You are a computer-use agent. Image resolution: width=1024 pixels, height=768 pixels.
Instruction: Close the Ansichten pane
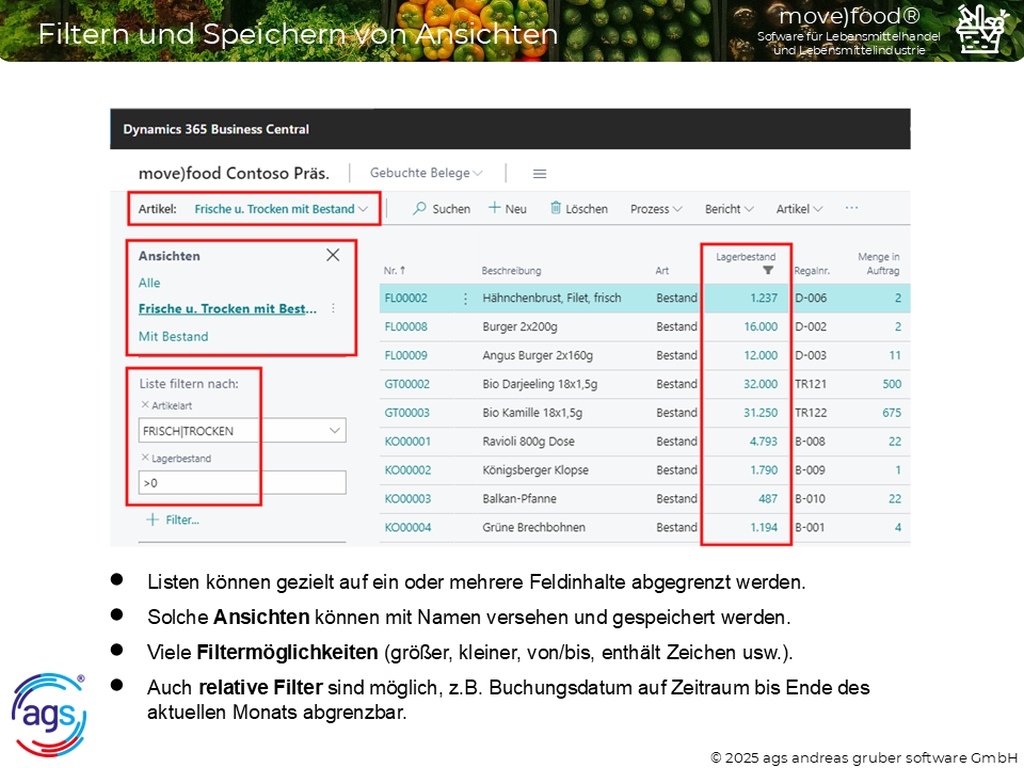click(333, 255)
